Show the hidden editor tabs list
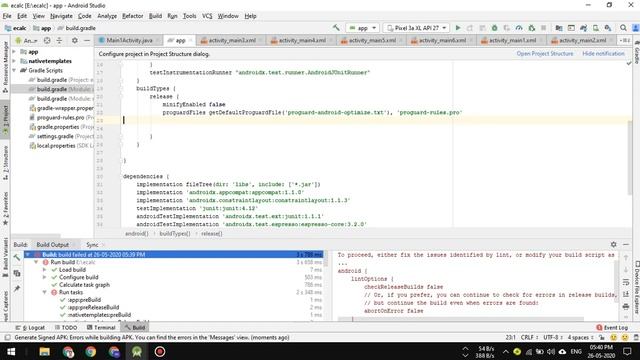The image size is (640, 360). (624, 40)
